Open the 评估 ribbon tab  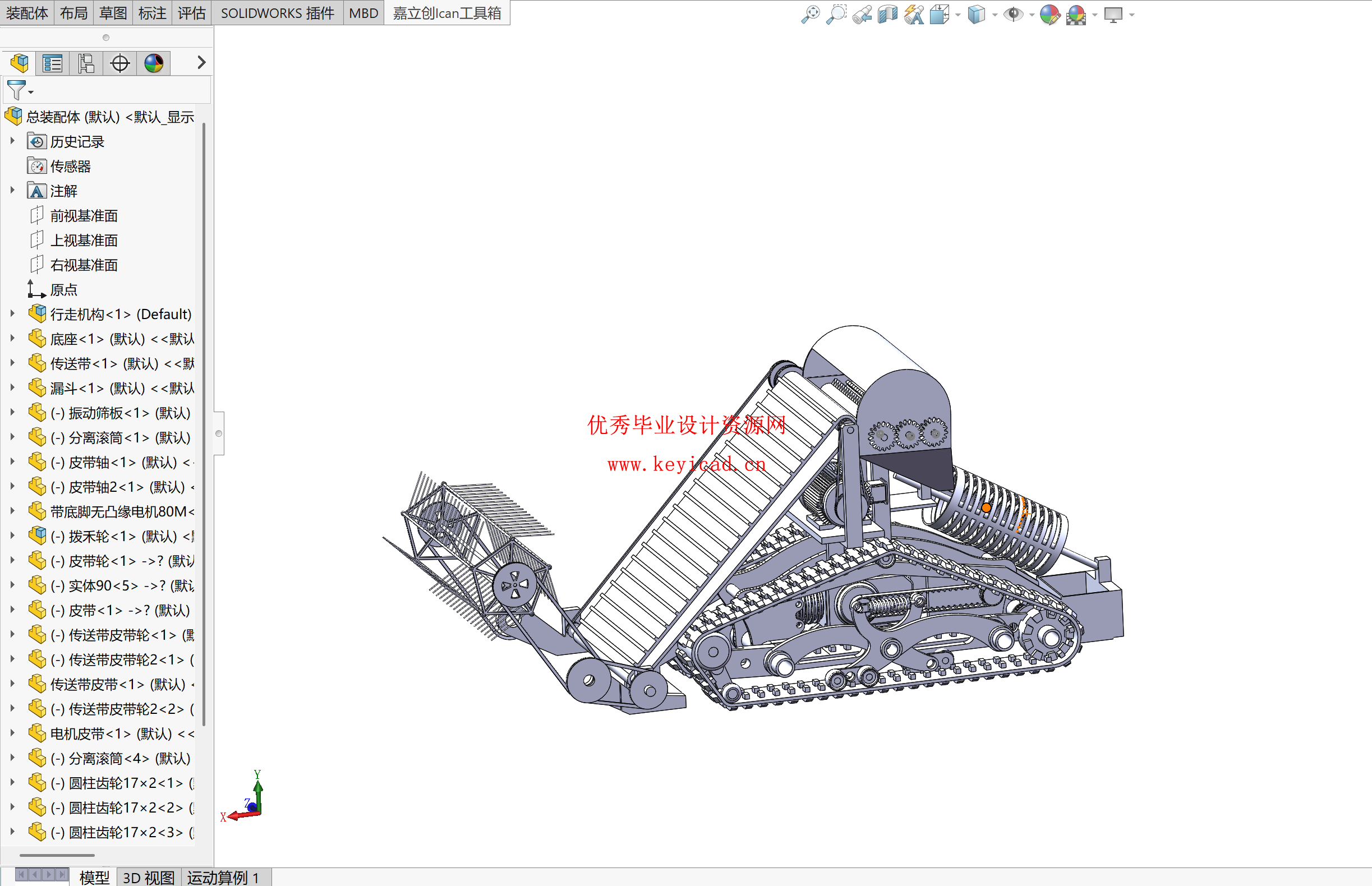(x=192, y=13)
